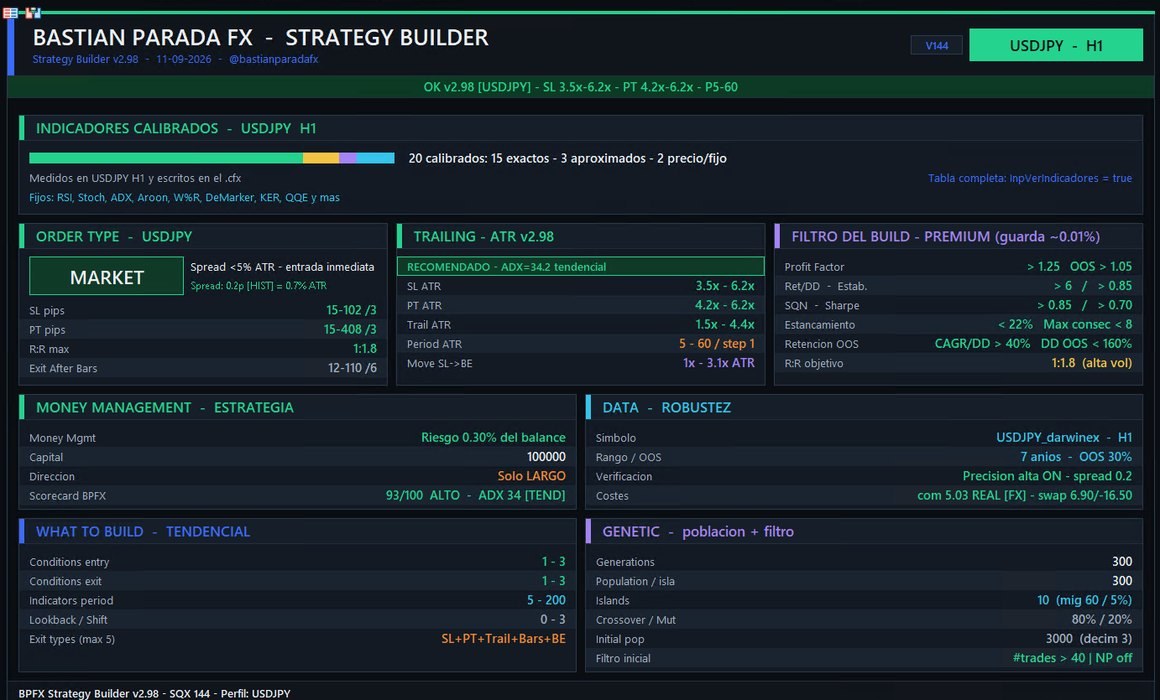The image size is (1160, 700).
Task: Click Indicators period value 5 - 200
Action: [x=546, y=600]
